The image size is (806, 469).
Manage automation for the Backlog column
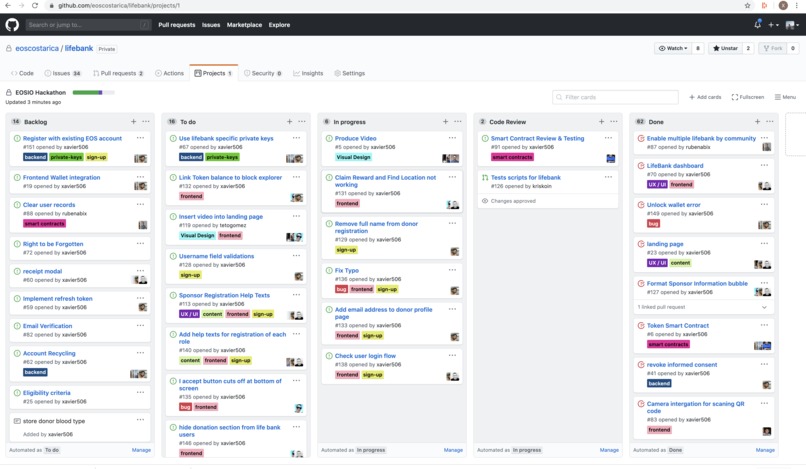pyautogui.click(x=141, y=449)
